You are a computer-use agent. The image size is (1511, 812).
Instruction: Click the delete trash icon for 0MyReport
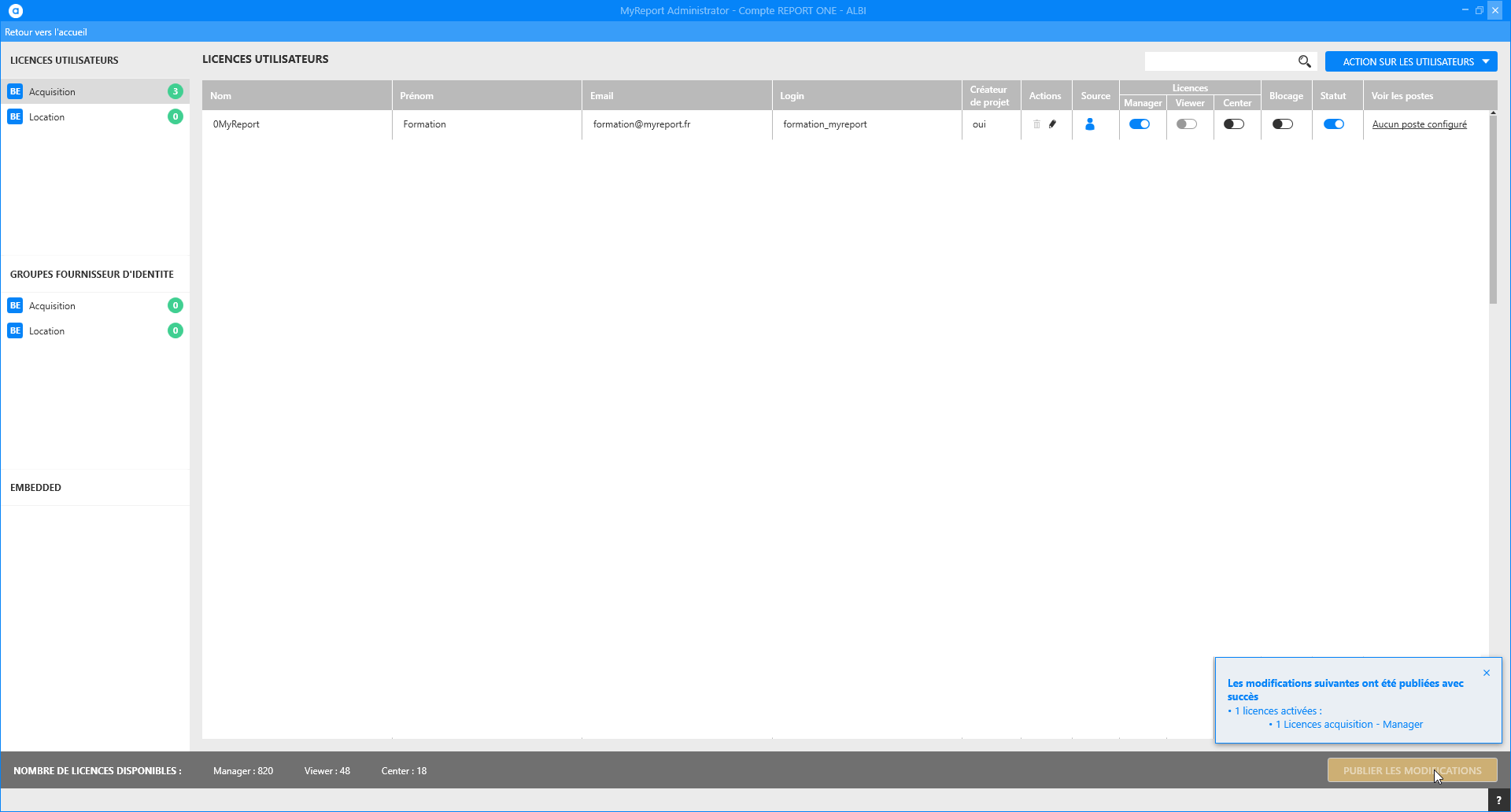tap(1036, 124)
